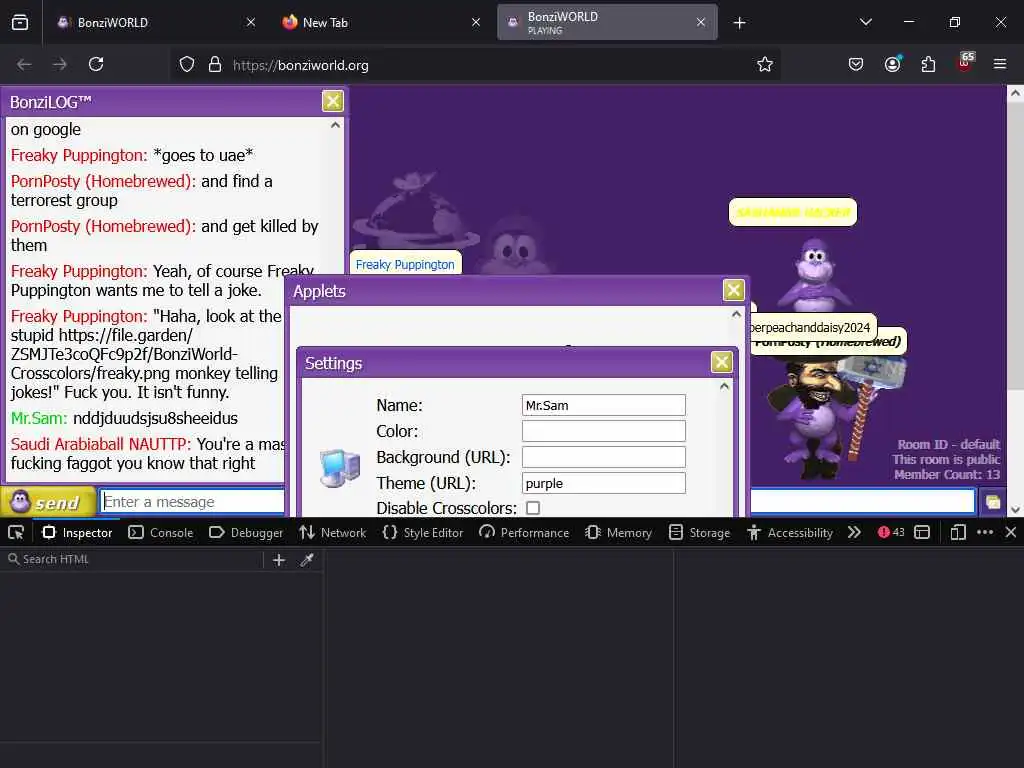Open the Debugger panel
This screenshot has height=768, width=1024.
point(246,532)
